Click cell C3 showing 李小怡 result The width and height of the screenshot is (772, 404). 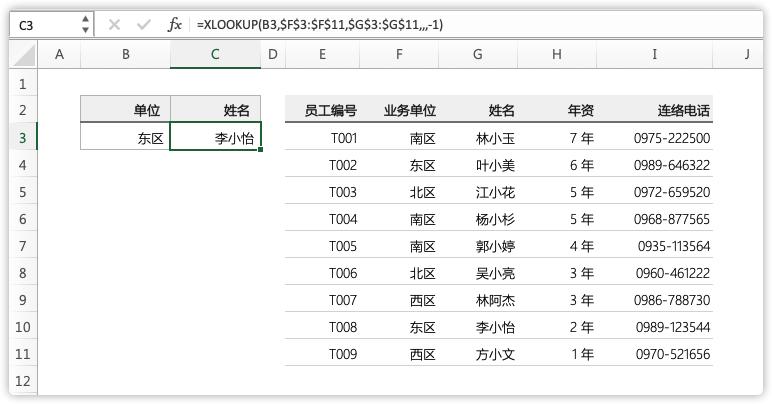(x=215, y=136)
